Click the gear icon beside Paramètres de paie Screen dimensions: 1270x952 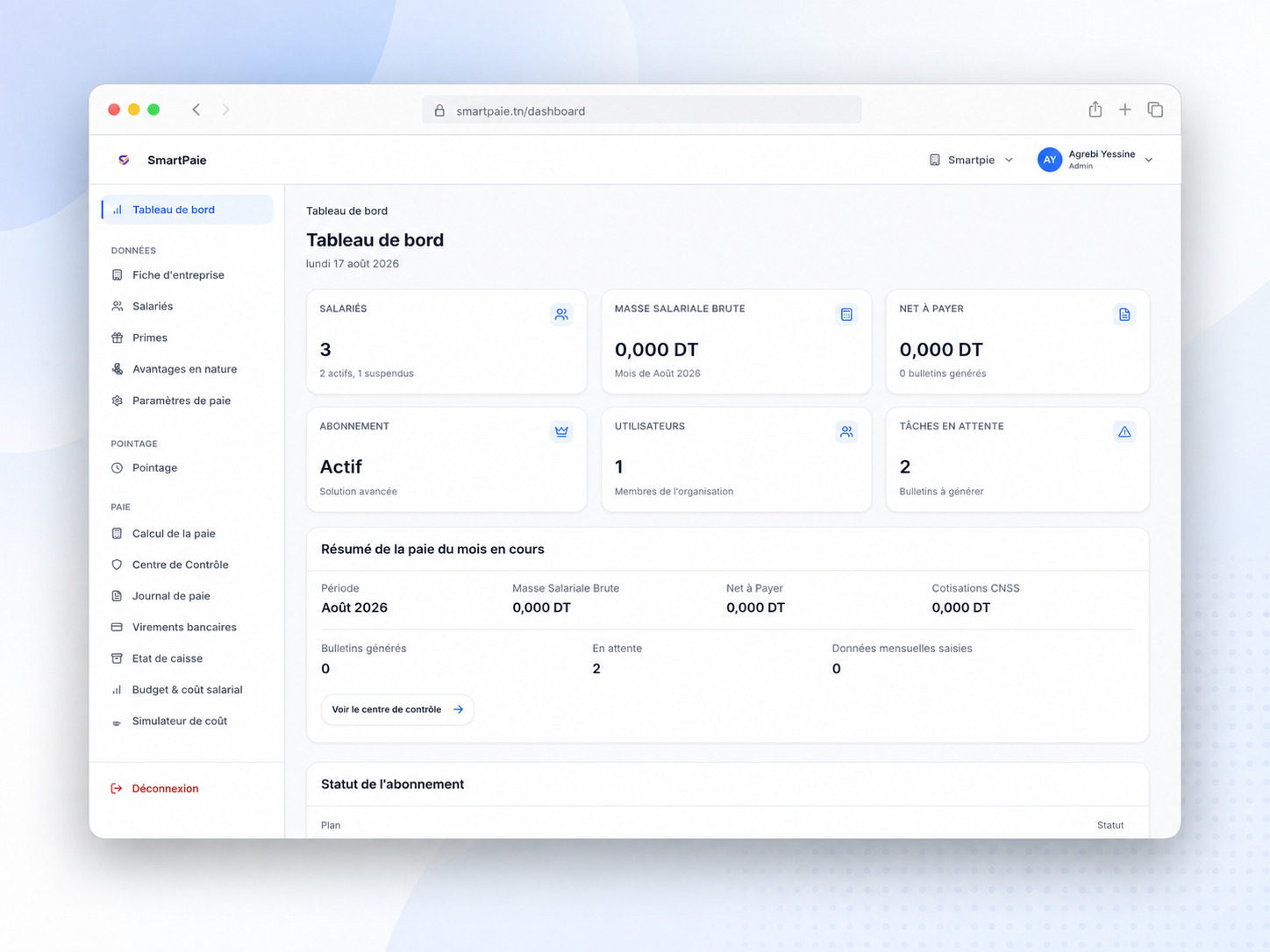(x=117, y=401)
